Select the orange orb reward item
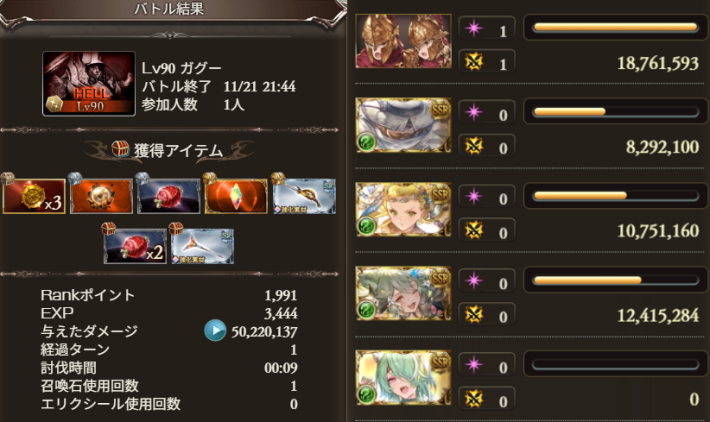The height and width of the screenshot is (422, 710). [101, 196]
